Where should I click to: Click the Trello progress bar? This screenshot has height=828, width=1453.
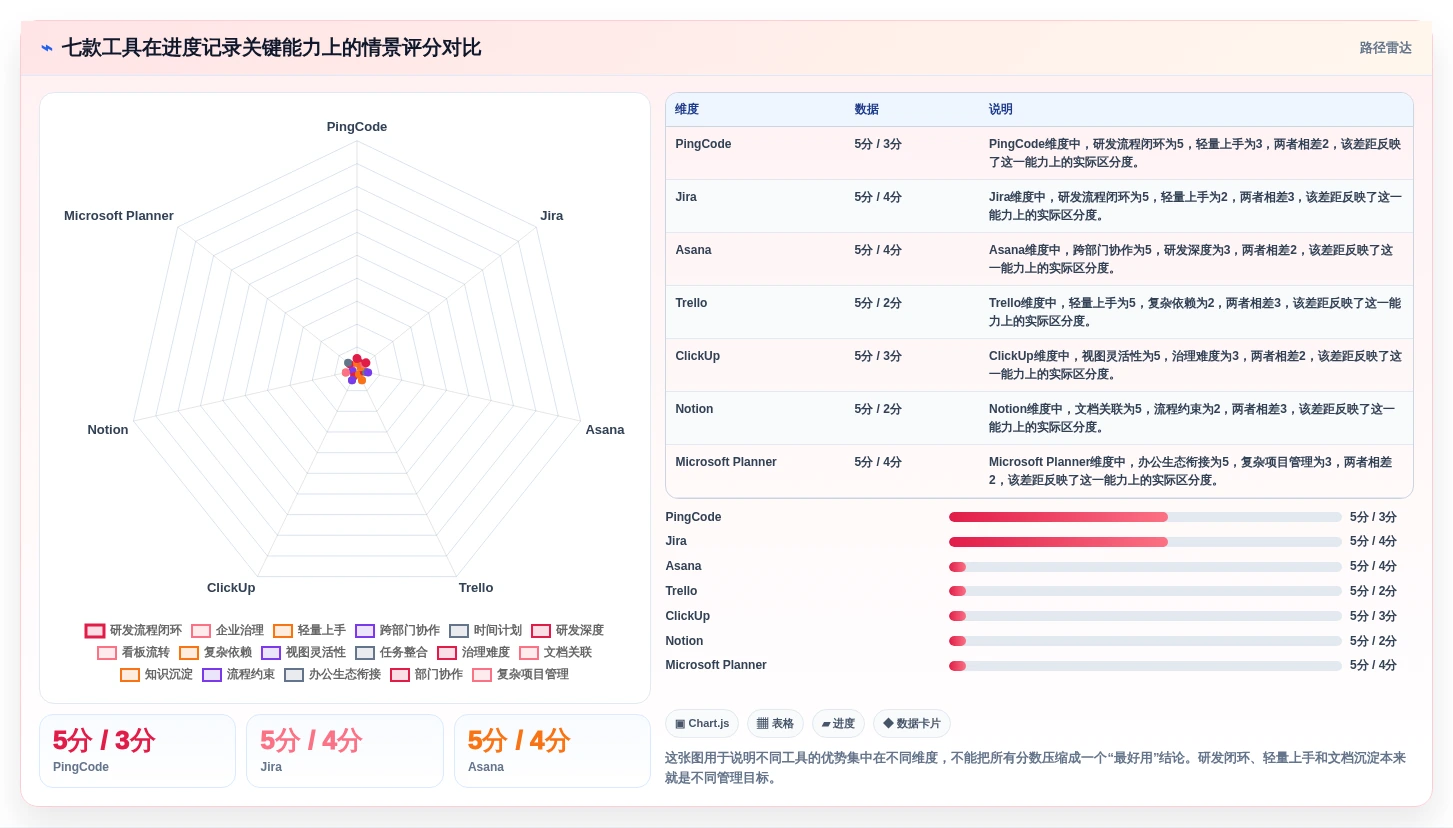[1145, 591]
